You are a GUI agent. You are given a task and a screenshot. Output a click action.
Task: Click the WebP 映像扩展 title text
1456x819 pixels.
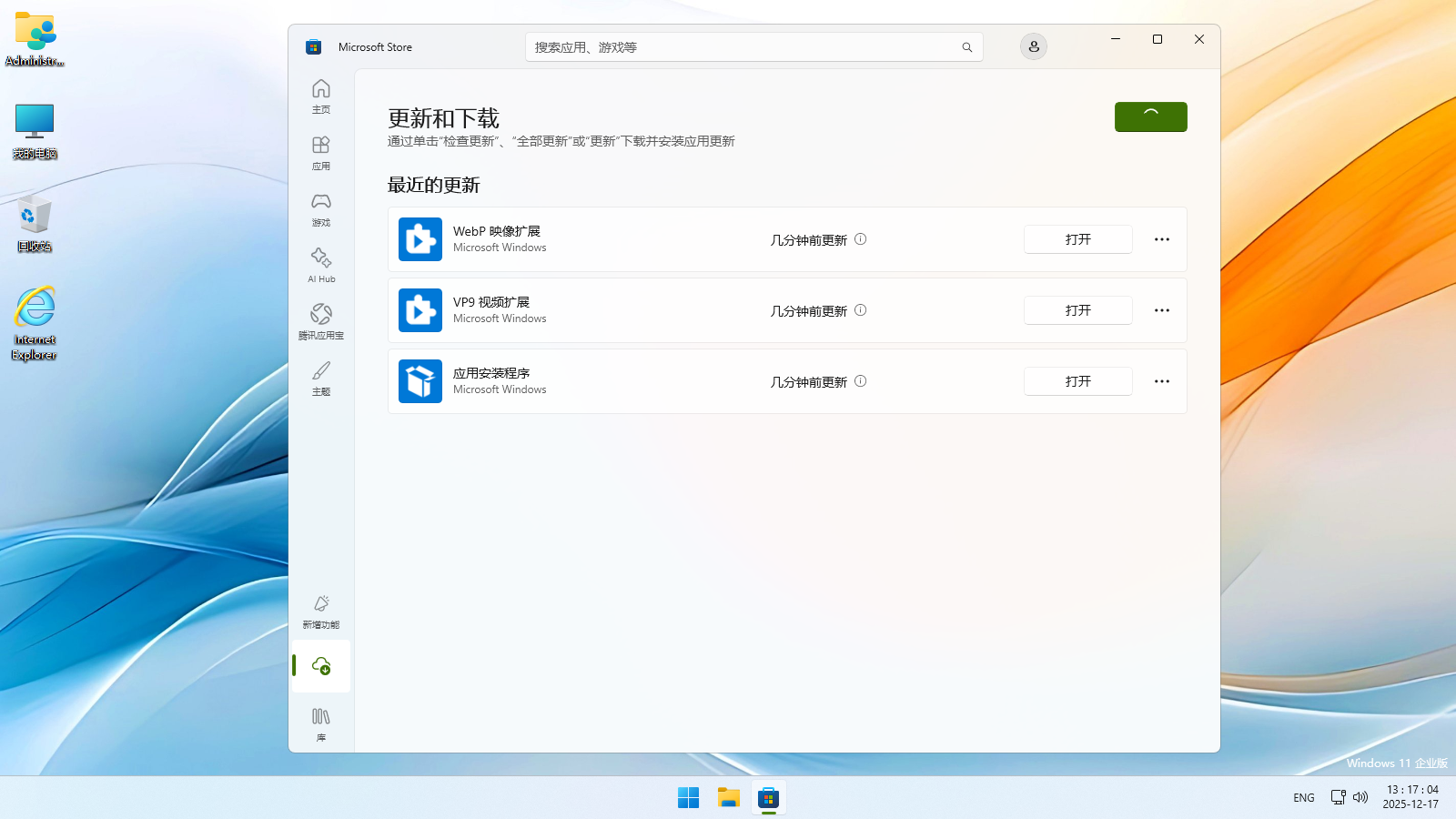click(x=497, y=231)
